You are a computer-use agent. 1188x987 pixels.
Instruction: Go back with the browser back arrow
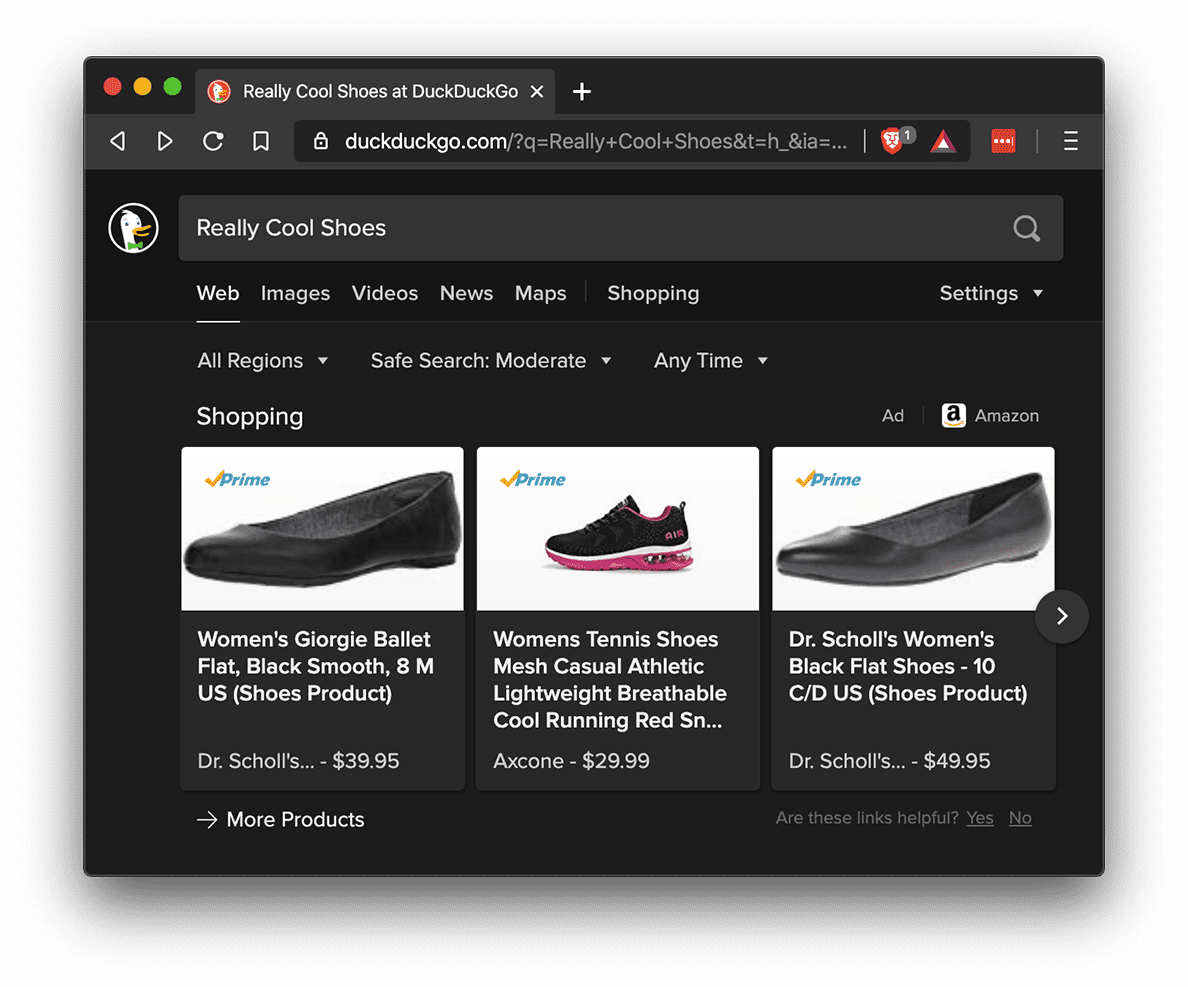coord(117,141)
